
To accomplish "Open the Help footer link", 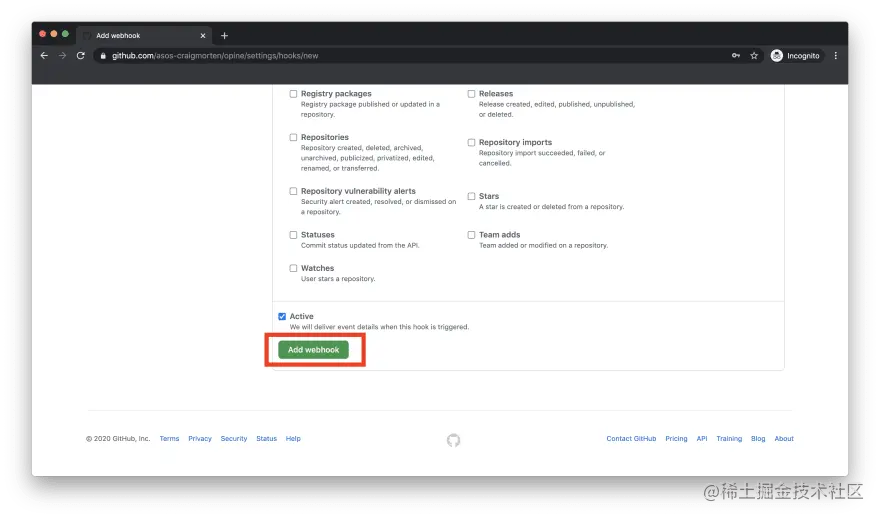I will (x=293, y=439).
